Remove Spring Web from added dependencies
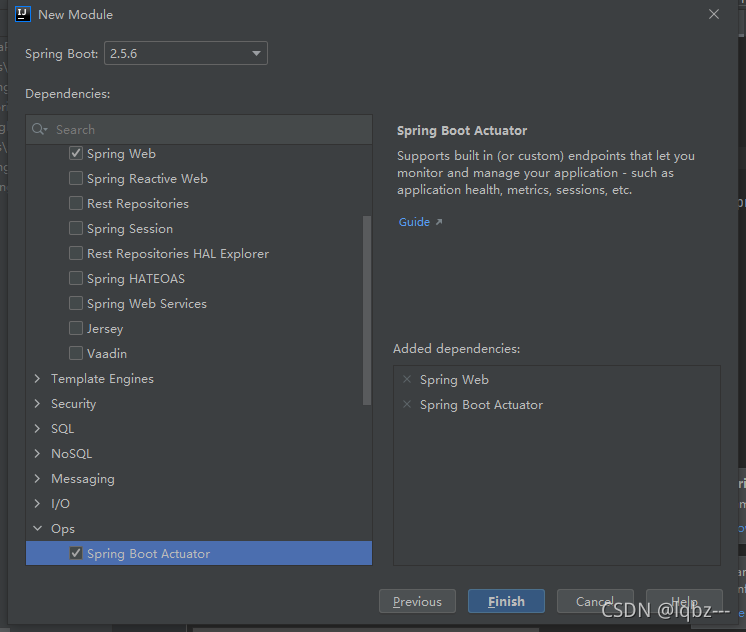Screen dimensions: 746x632 tap(407, 379)
